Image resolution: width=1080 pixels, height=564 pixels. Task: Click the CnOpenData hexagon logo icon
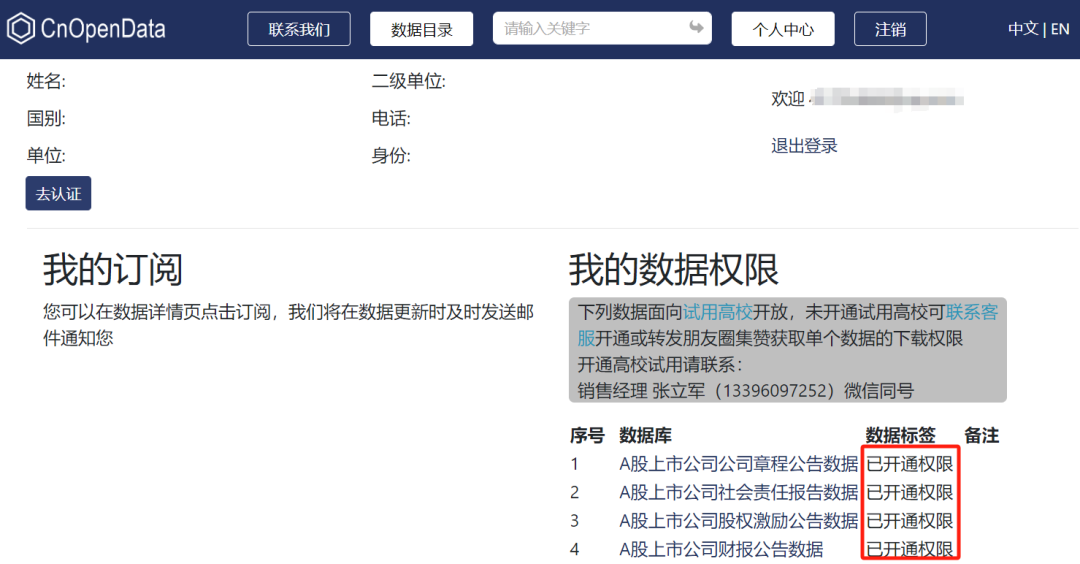(21, 29)
